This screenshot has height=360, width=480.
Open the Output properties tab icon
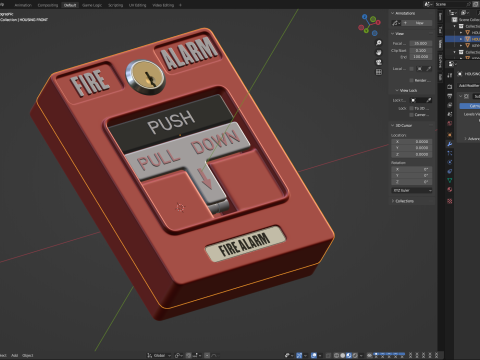450,96
